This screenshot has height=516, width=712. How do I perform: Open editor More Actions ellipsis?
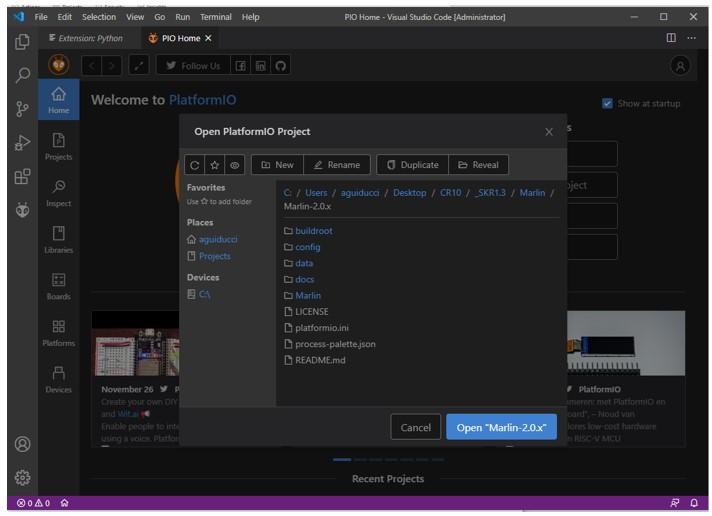pos(691,38)
